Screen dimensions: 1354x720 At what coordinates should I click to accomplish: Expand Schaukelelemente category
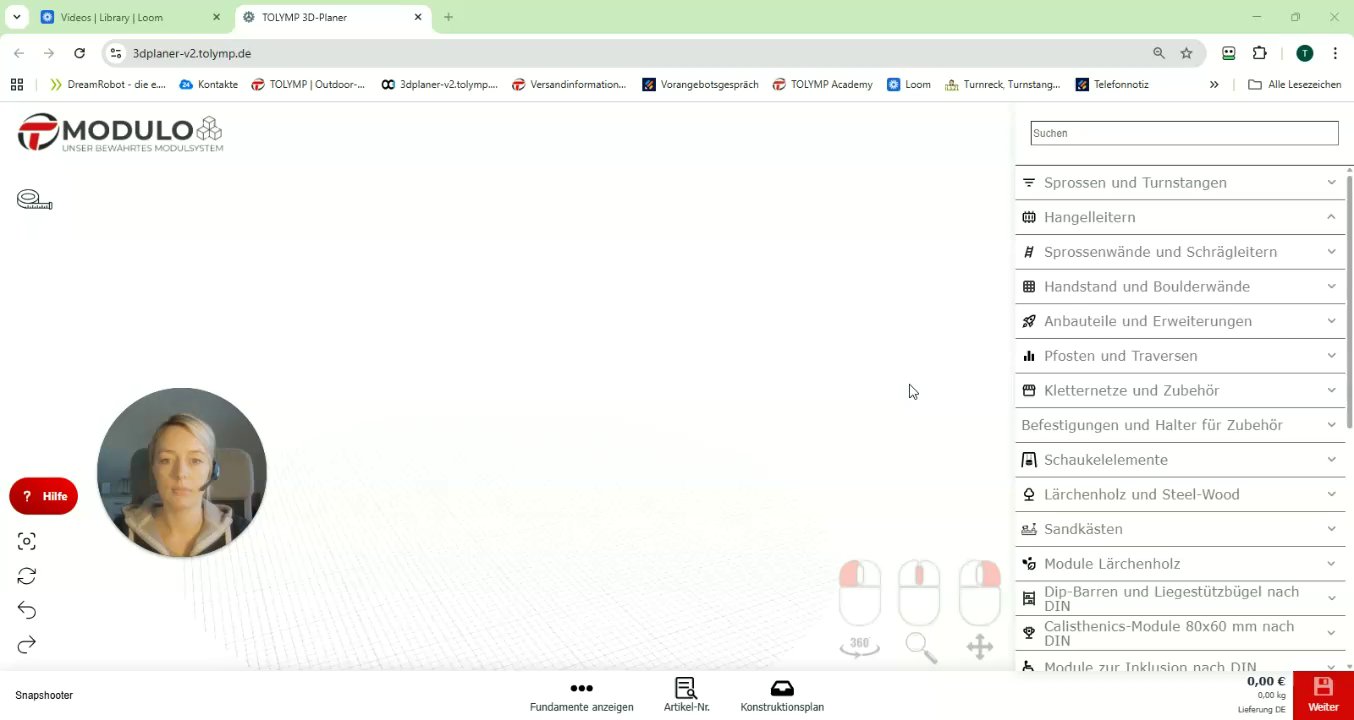tap(1179, 460)
